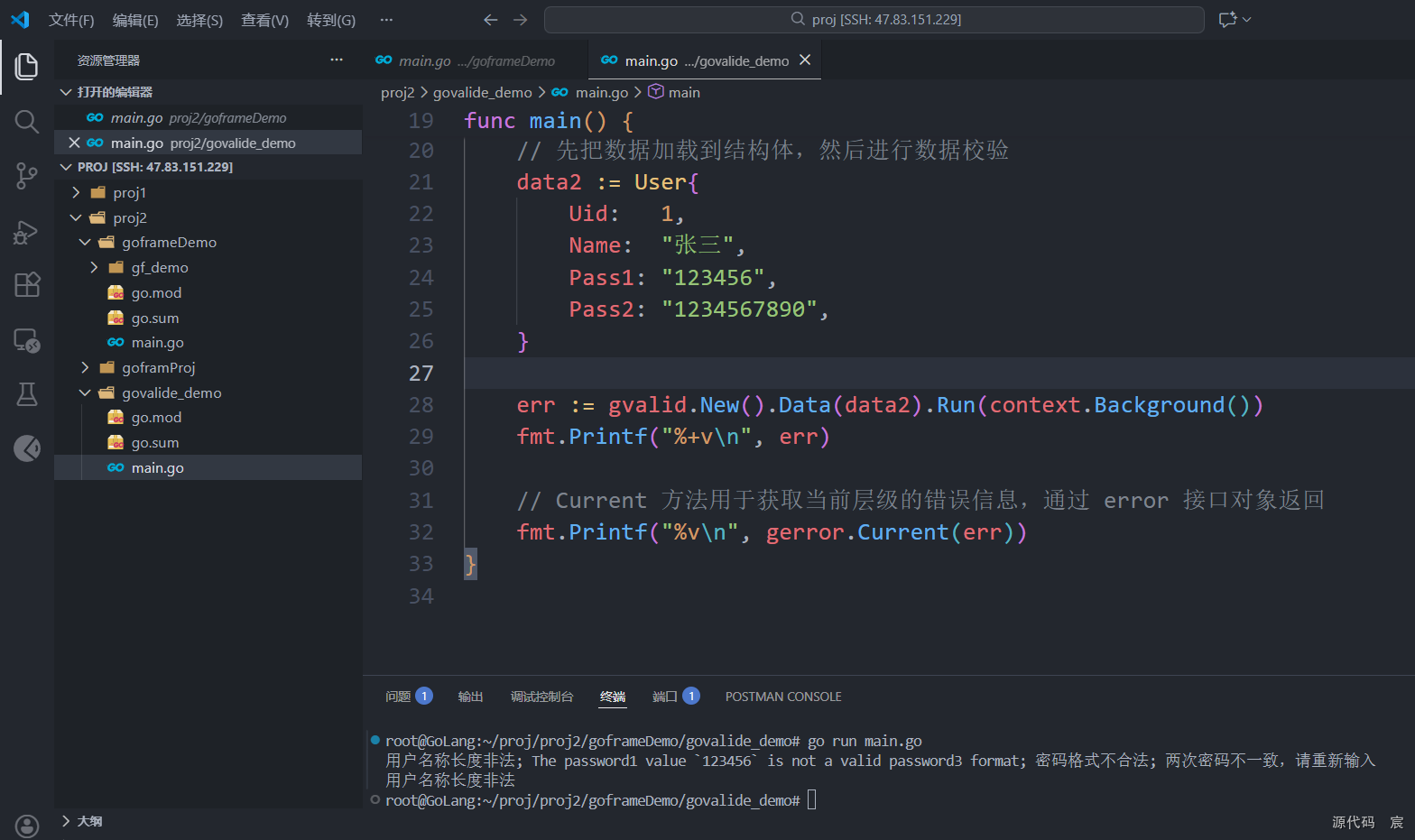Image resolution: width=1415 pixels, height=840 pixels.
Task: Open the Source Control view
Action: tap(27, 176)
